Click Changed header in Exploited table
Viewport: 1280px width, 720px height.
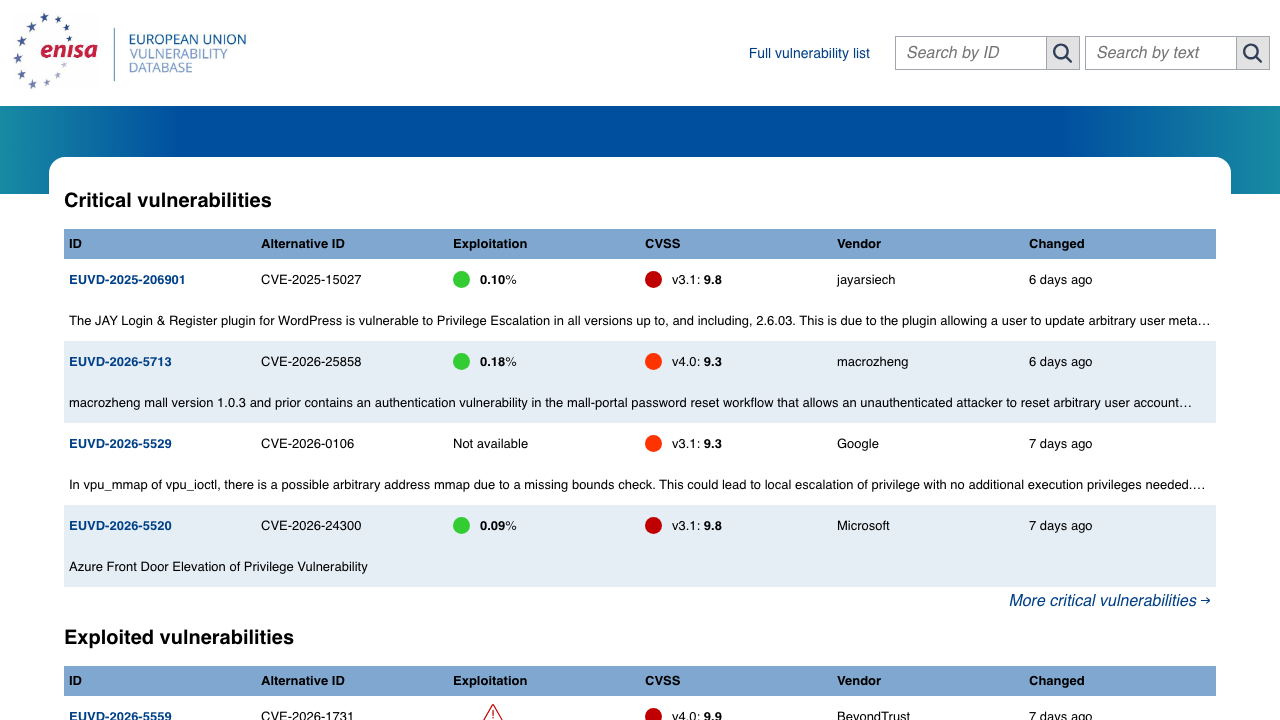pyautogui.click(x=1056, y=681)
